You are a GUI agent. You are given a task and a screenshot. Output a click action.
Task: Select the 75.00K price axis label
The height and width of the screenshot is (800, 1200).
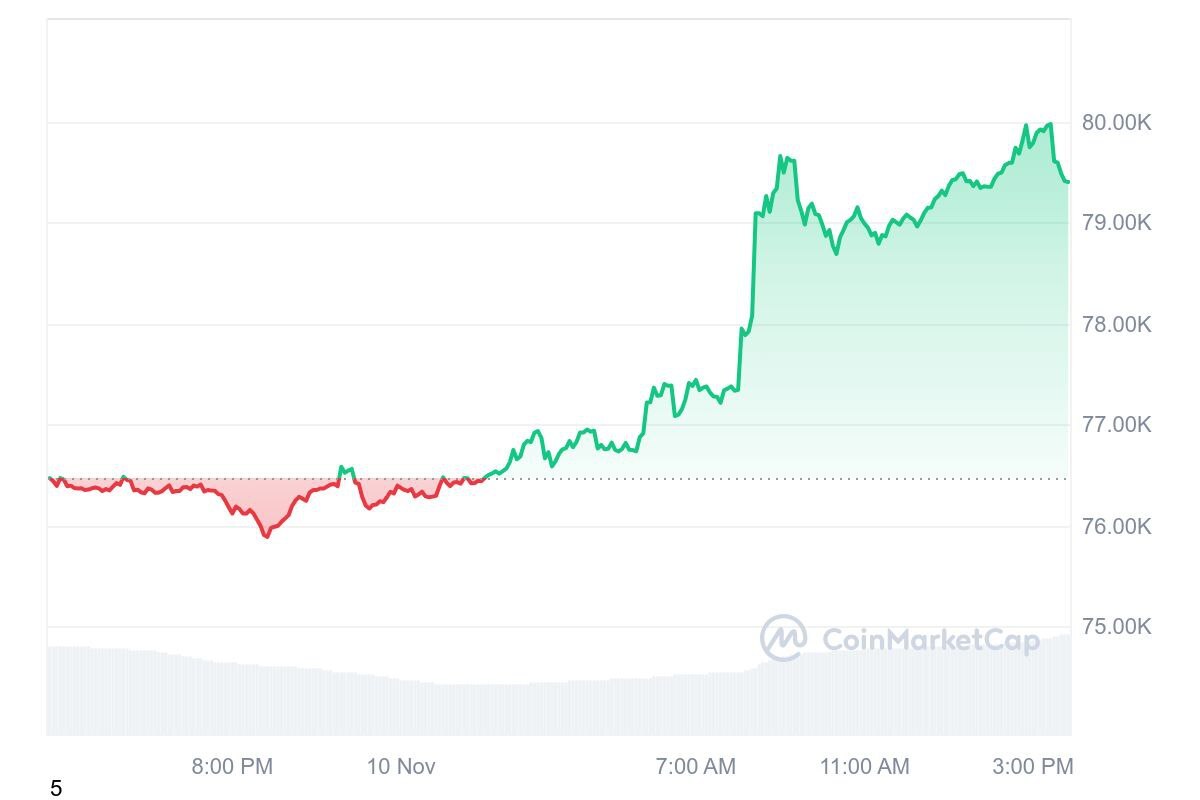tap(1116, 627)
